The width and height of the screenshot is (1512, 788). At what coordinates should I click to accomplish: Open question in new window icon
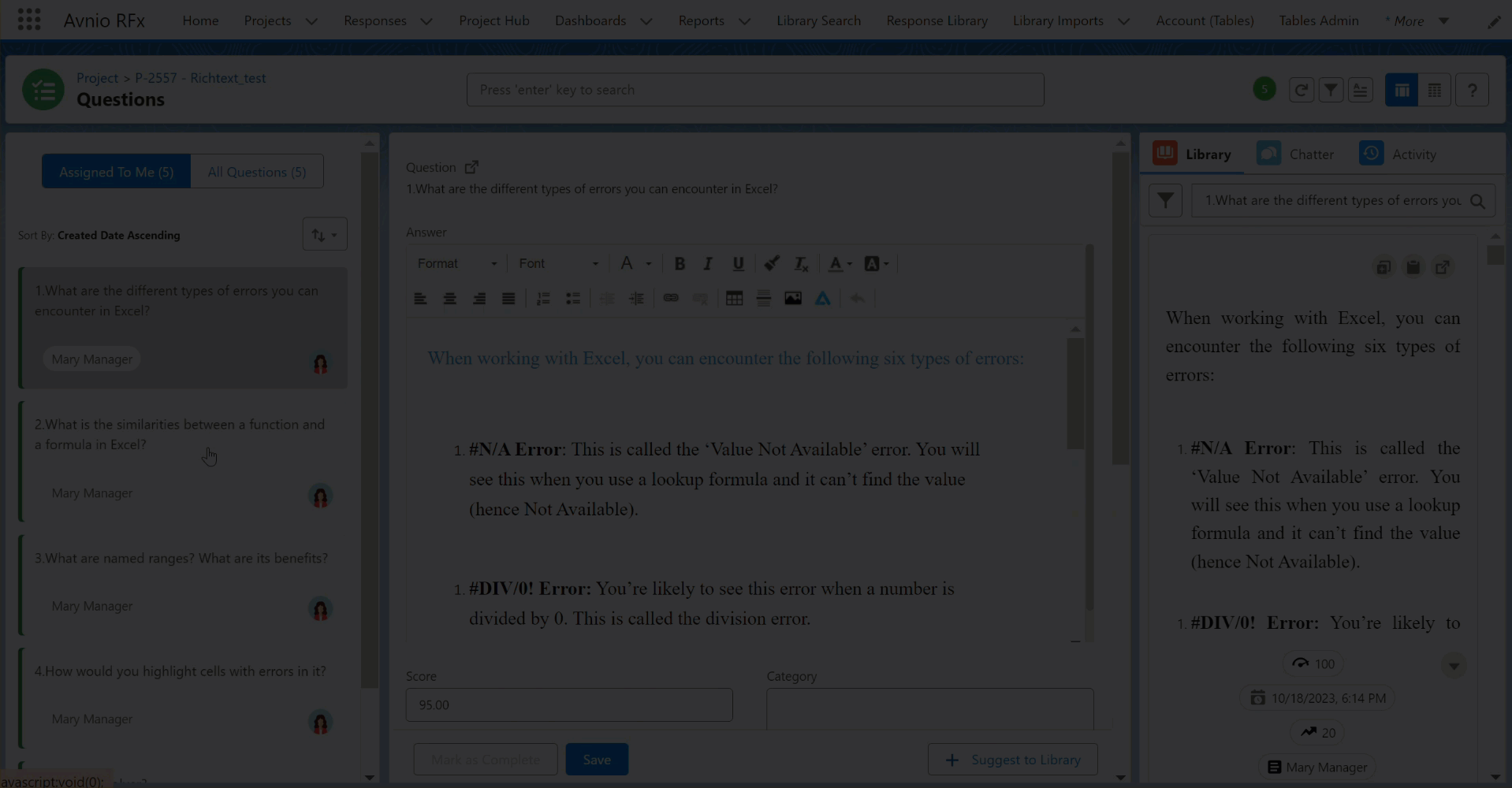pos(471,167)
